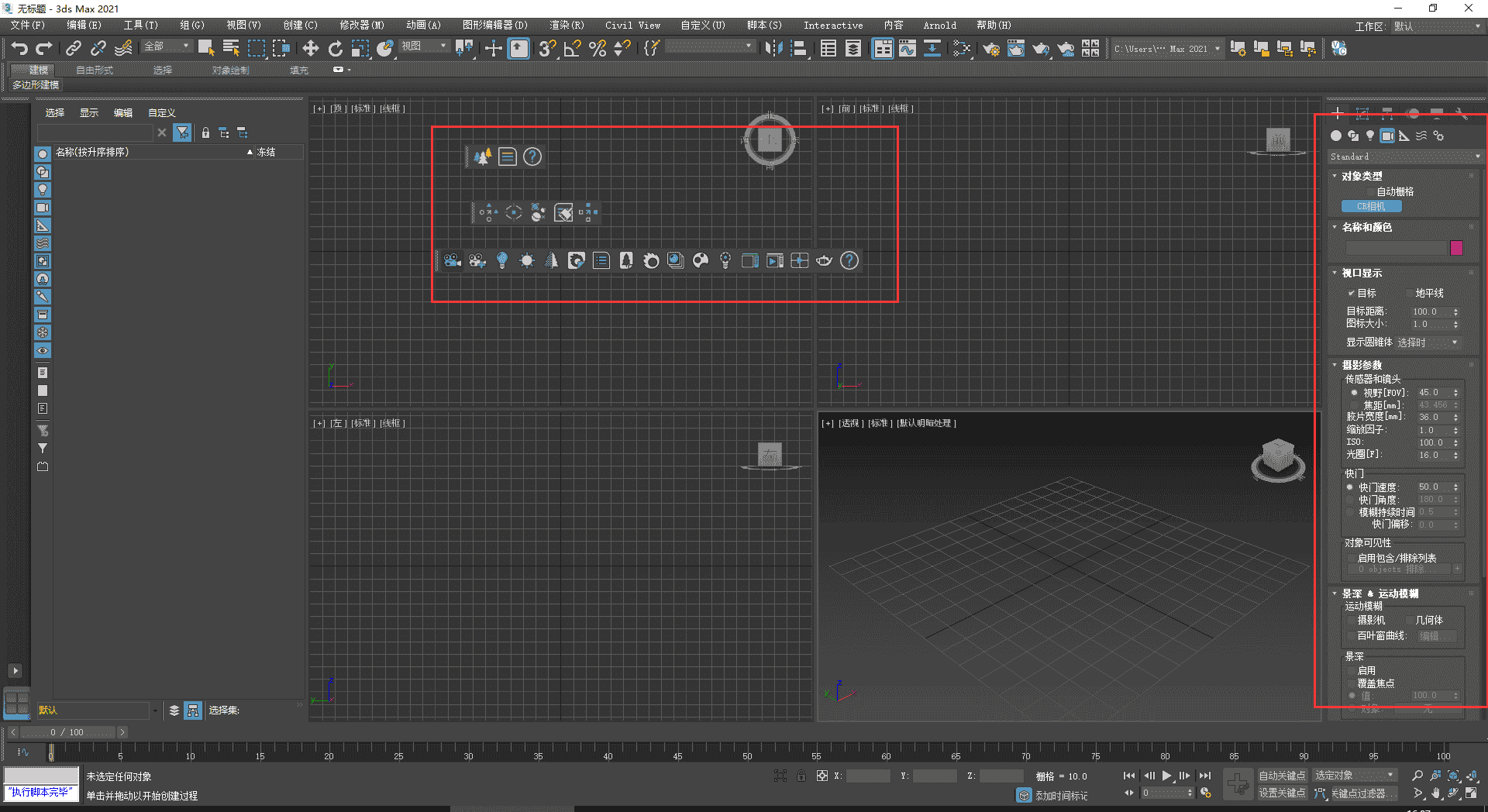Viewport: 1488px width, 812px height.
Task: Open the 渲染 menu
Action: tap(567, 25)
